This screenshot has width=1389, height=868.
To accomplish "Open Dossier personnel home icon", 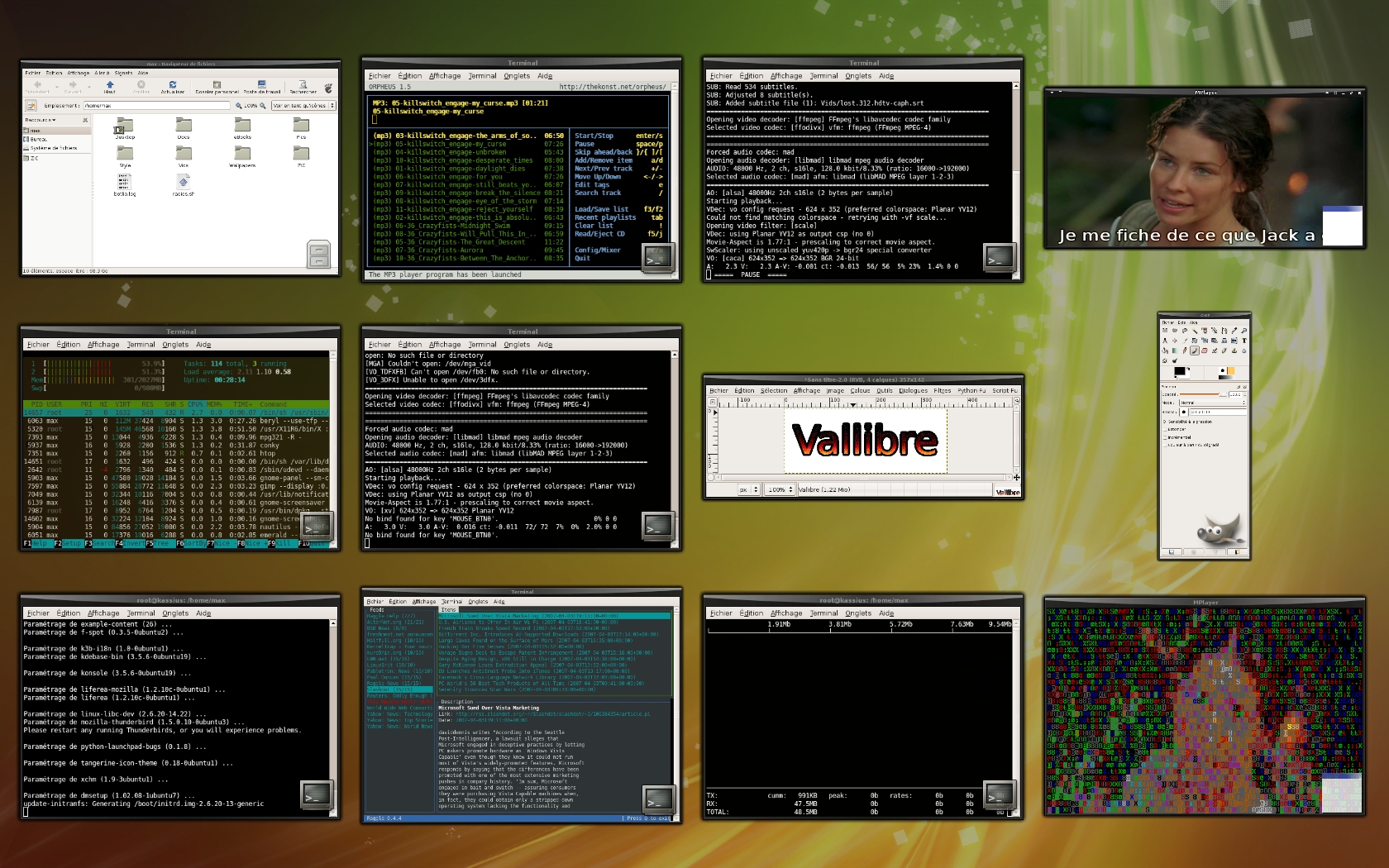I will 216,85.
